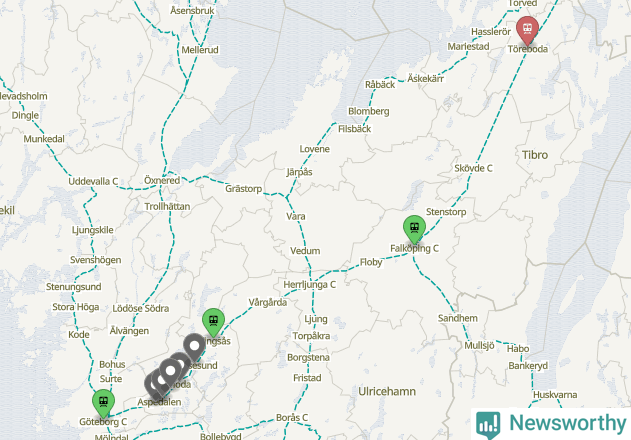This screenshot has width=631, height=440.
Task: Select the gray pin nearest Alingsås
Action: [x=194, y=347]
